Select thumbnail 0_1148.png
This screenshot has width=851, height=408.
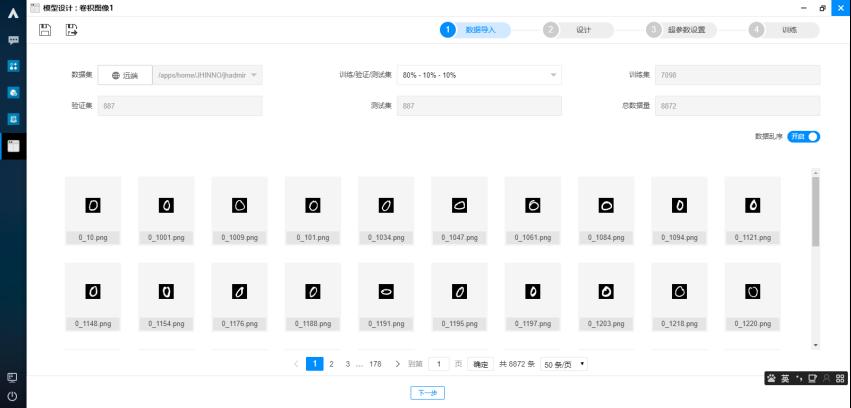pos(93,297)
